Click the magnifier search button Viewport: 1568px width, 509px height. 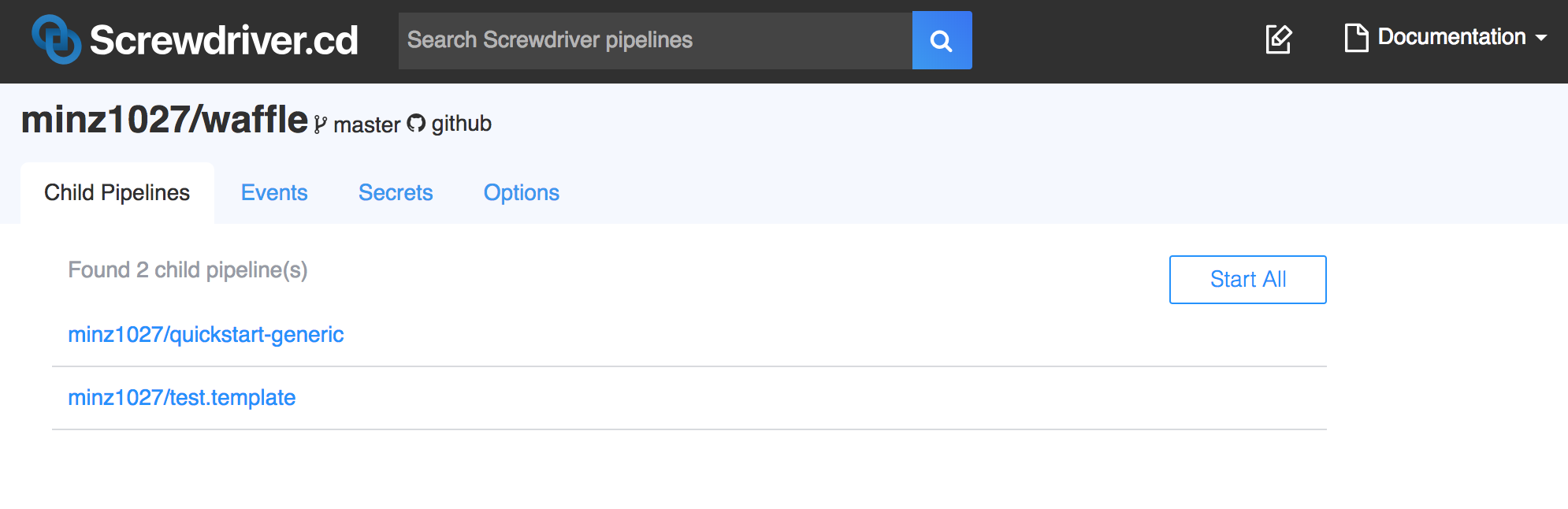[x=942, y=40]
